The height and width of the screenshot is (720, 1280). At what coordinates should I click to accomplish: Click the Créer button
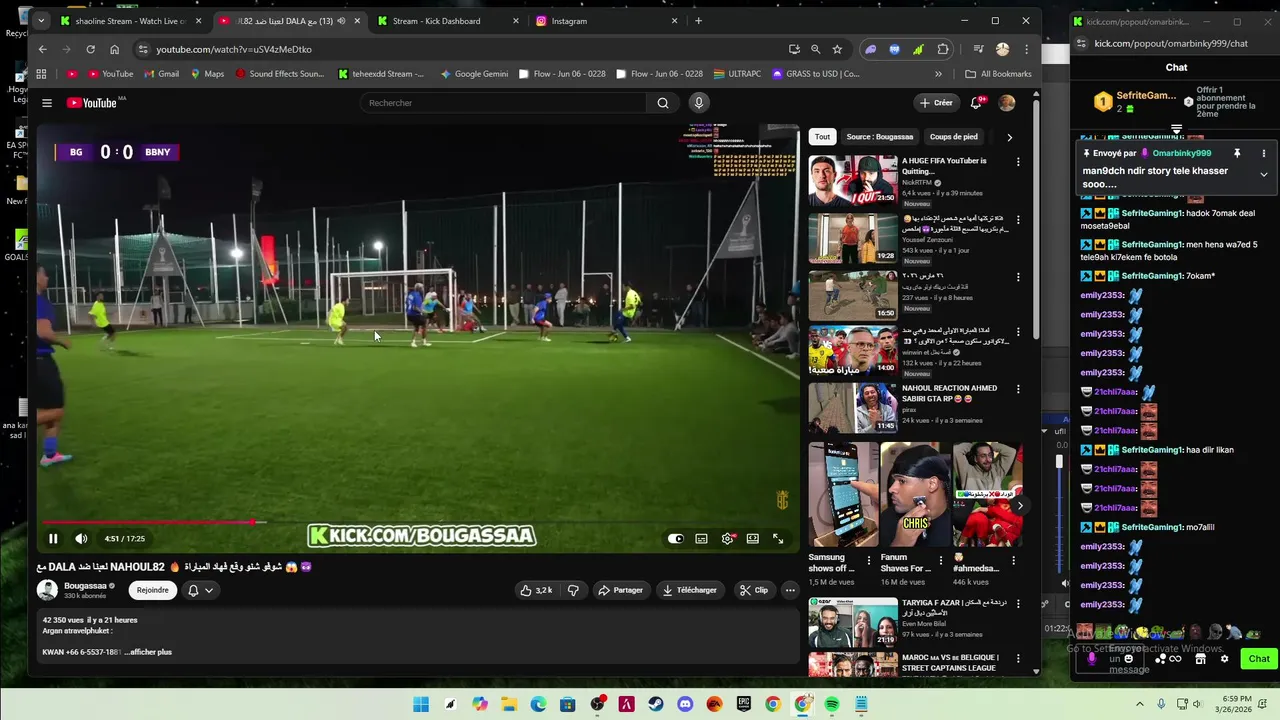coord(937,103)
